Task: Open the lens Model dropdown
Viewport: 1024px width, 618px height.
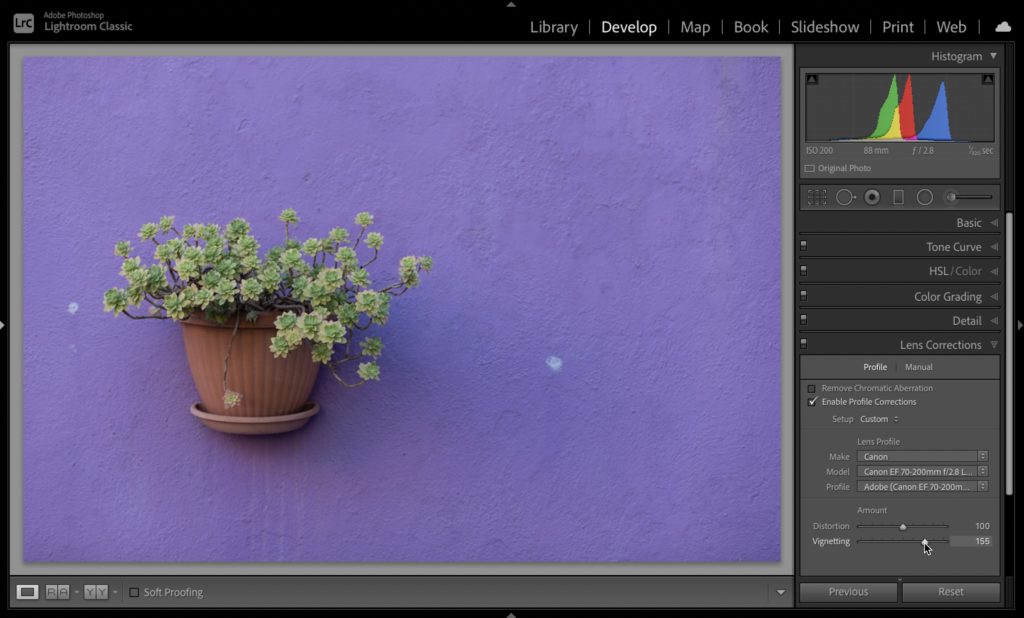Action: pyautogui.click(x=922, y=472)
